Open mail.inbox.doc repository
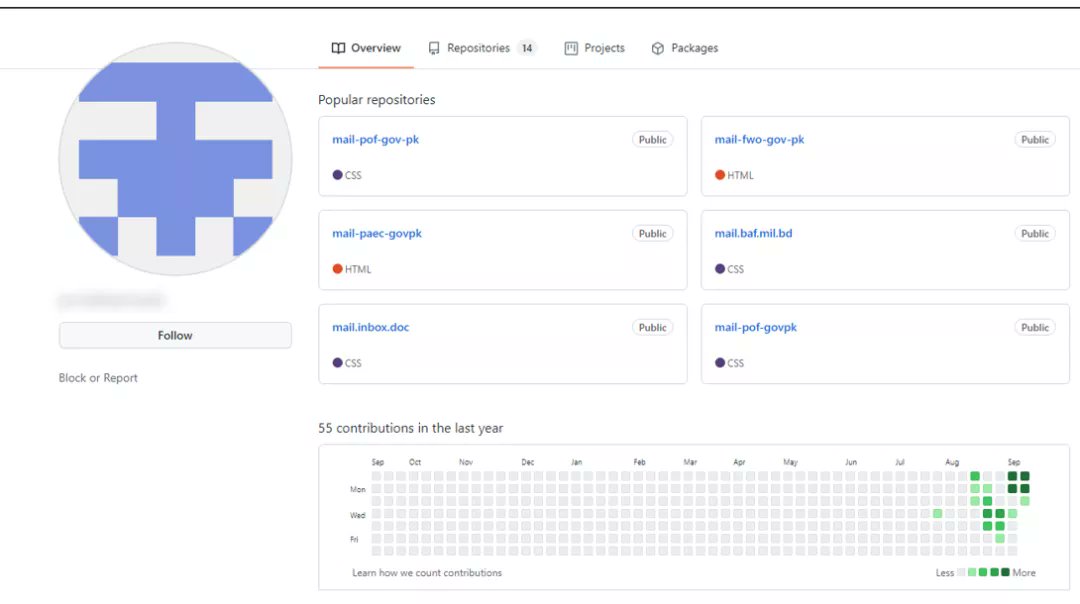 pos(371,327)
